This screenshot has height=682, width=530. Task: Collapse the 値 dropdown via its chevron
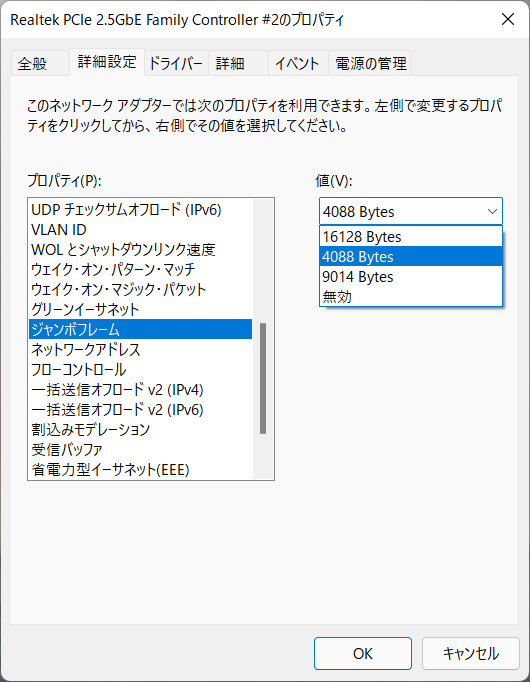coord(492,212)
